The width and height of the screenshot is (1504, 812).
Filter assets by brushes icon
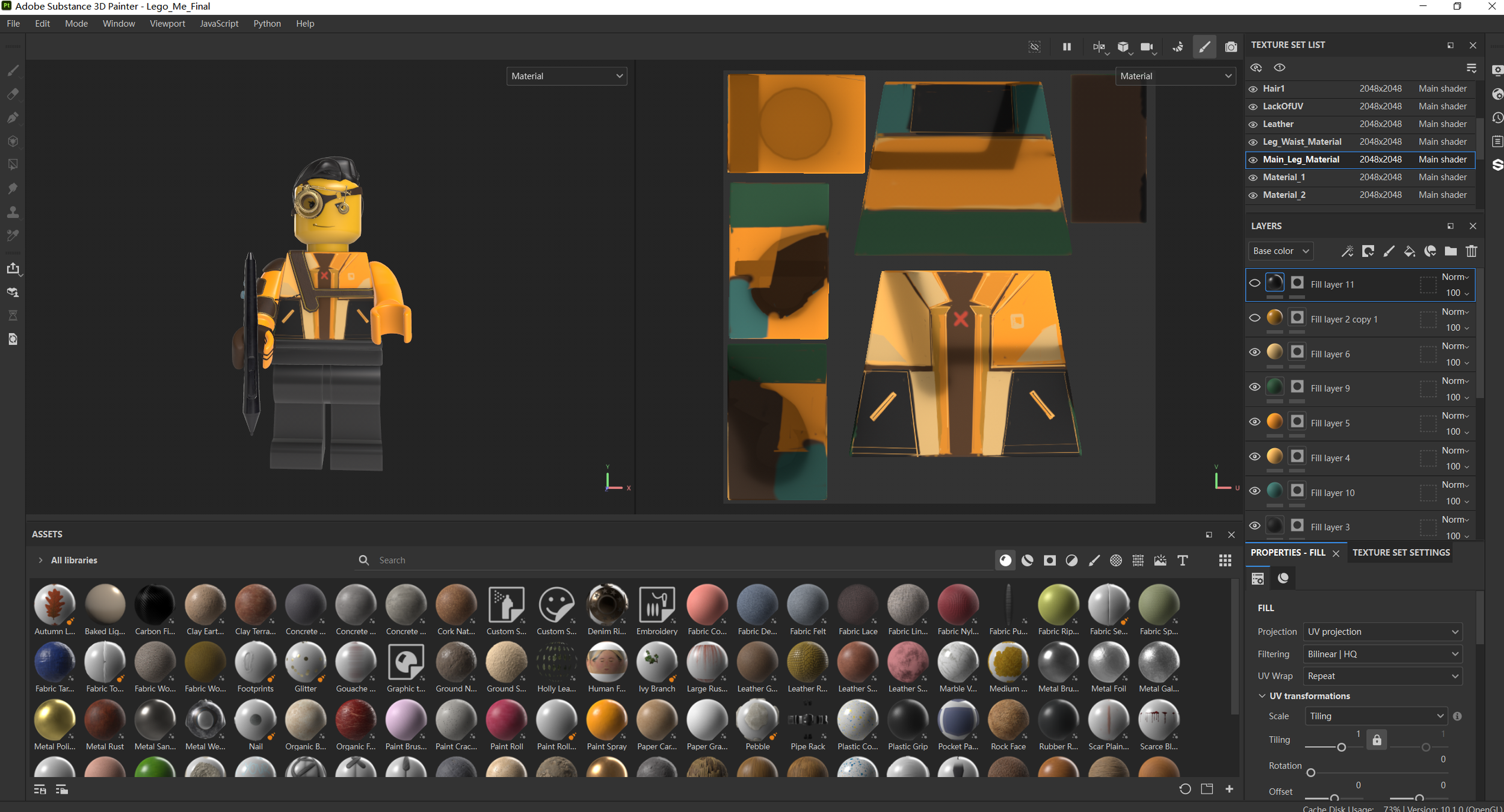click(x=1094, y=561)
